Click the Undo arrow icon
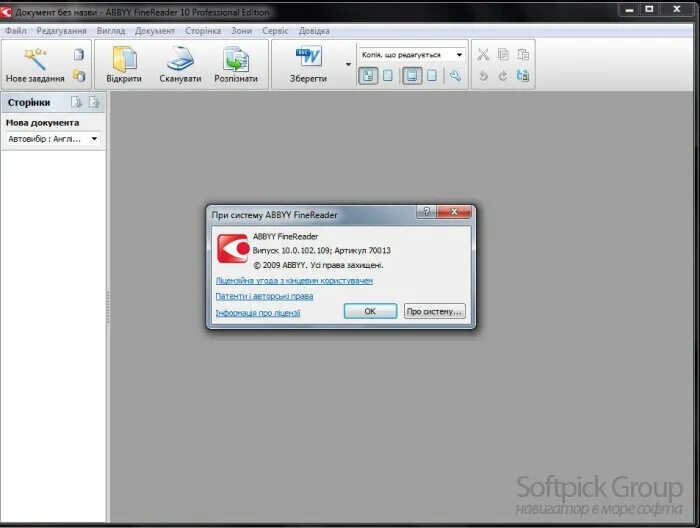Screen dimensions: 700x528 click(x=483, y=75)
